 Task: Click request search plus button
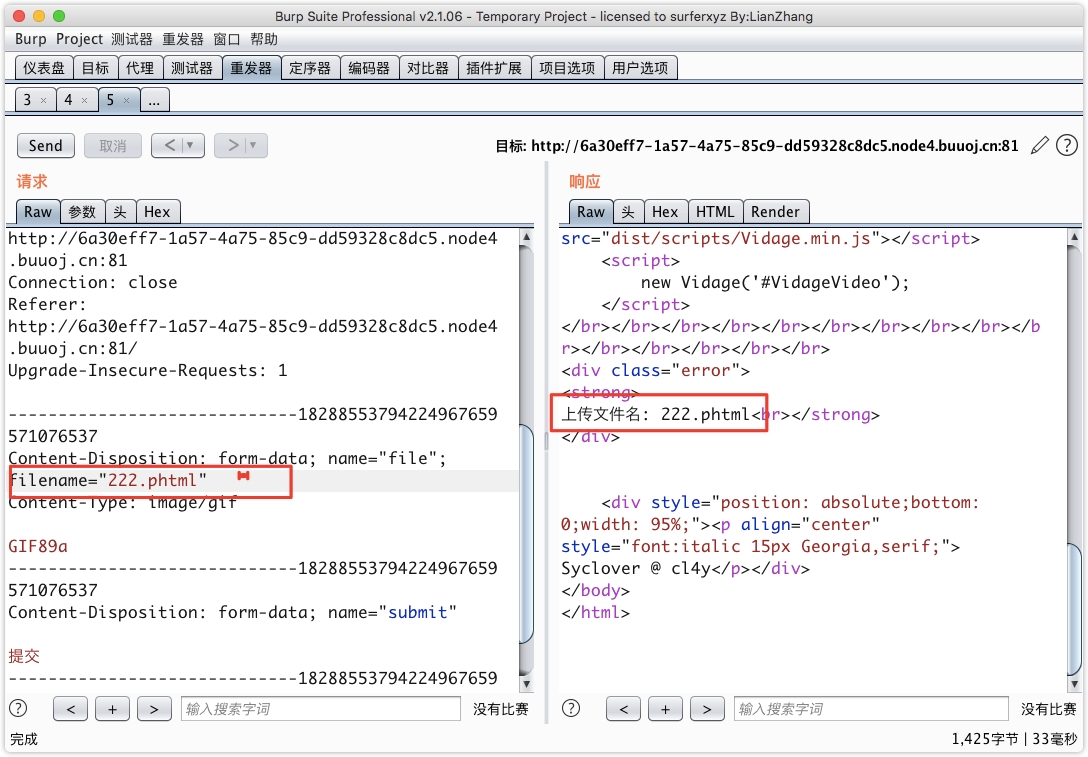pos(112,709)
